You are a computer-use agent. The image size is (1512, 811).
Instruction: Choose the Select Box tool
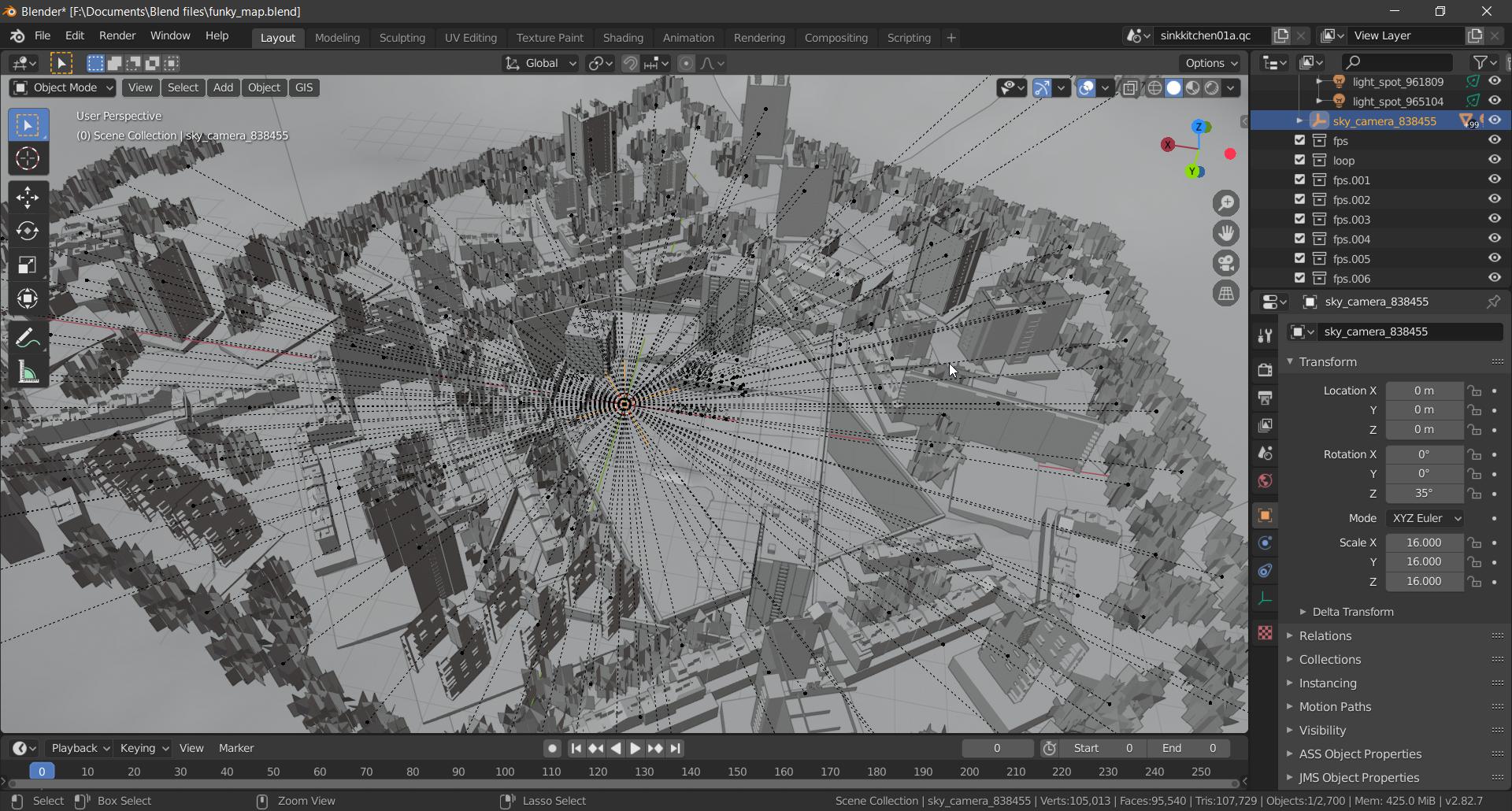tap(28, 125)
